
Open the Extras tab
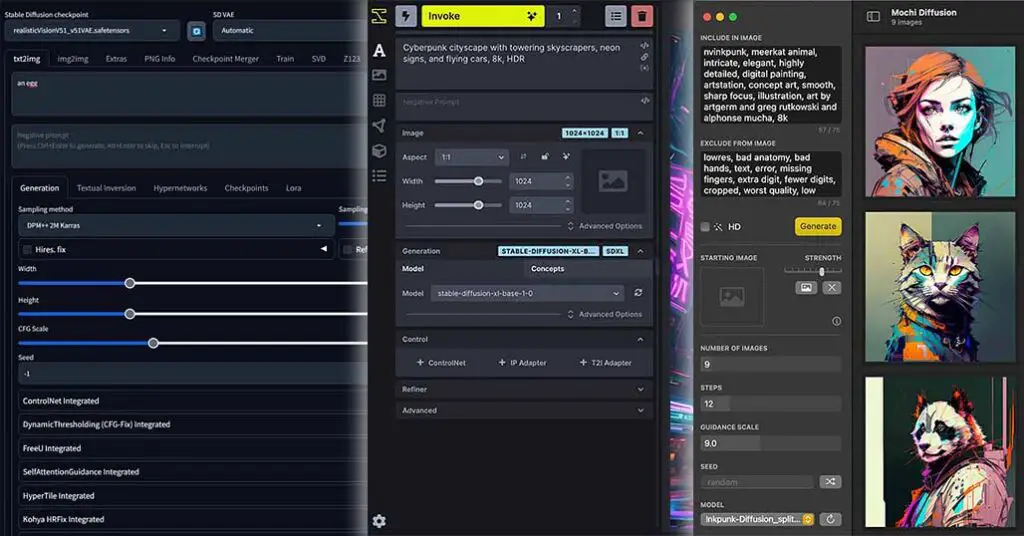[x=116, y=59]
